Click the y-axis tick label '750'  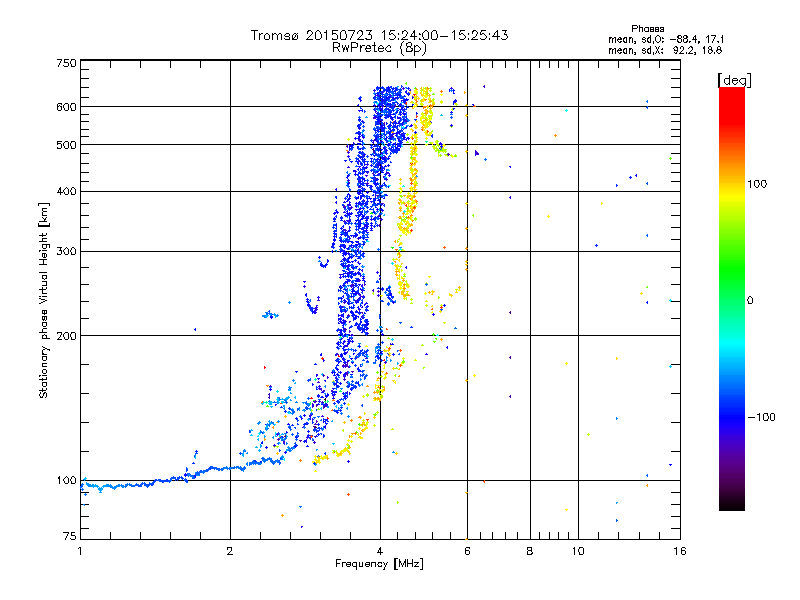point(66,63)
